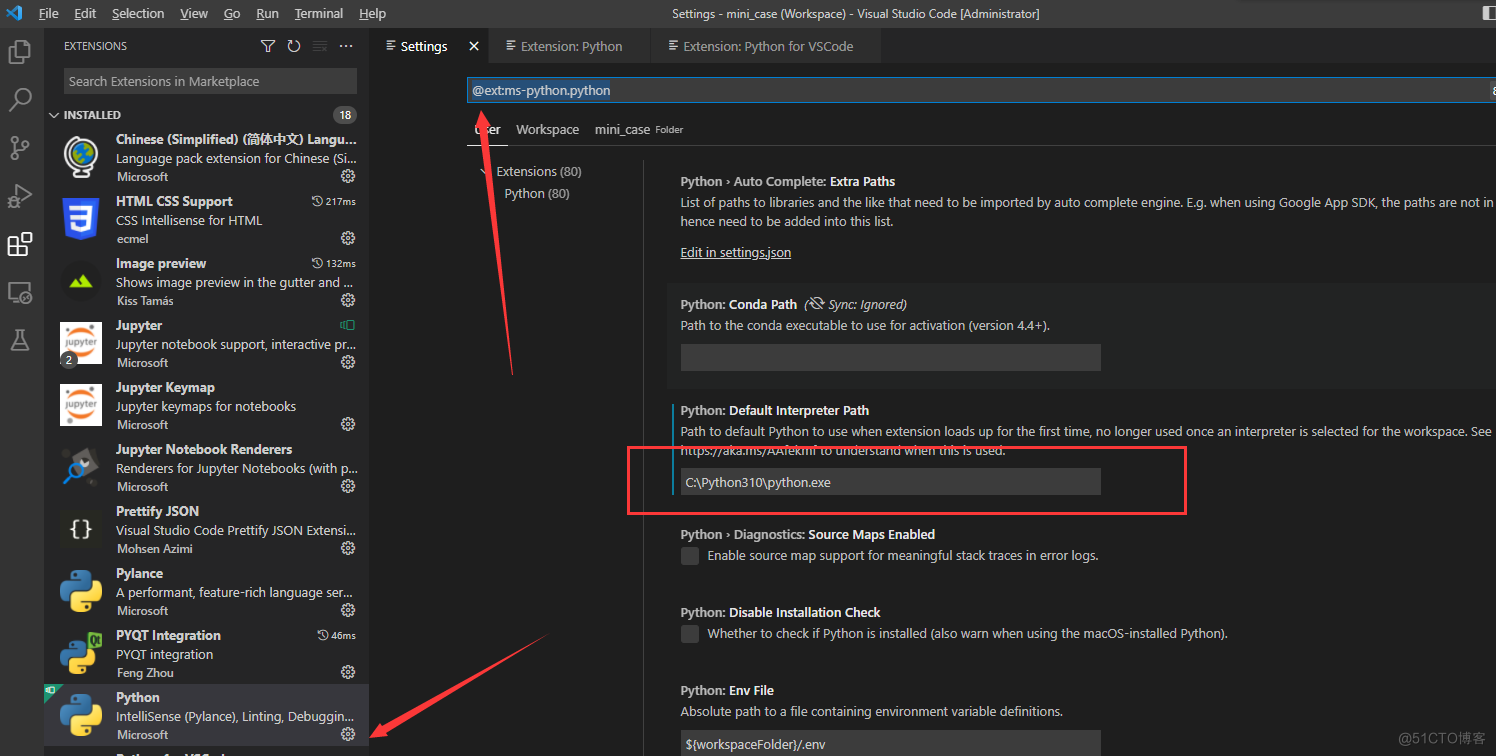
Task: Select Python (80) in settings tree
Action: [537, 193]
